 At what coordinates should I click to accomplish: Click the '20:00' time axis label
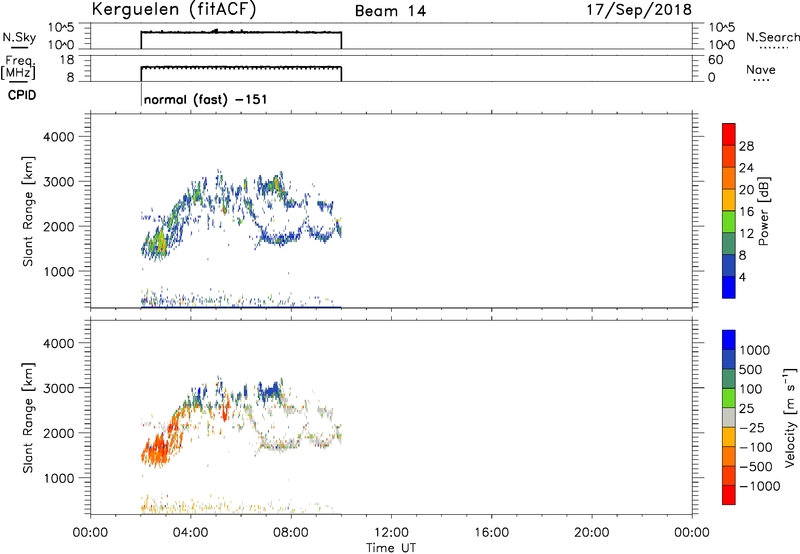(592, 533)
